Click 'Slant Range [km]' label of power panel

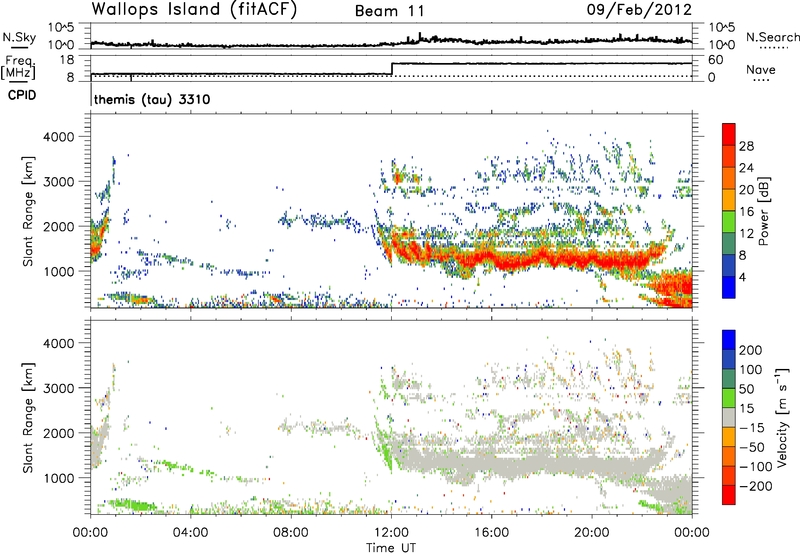[28, 211]
